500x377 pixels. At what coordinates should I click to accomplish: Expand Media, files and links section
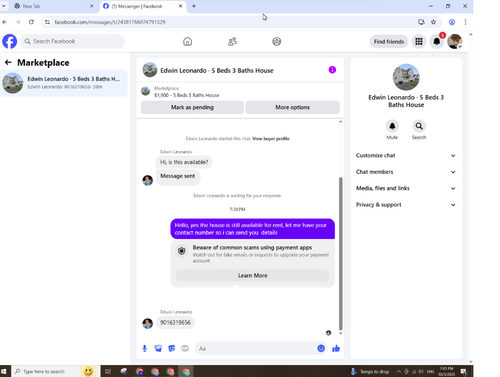pyautogui.click(x=405, y=188)
